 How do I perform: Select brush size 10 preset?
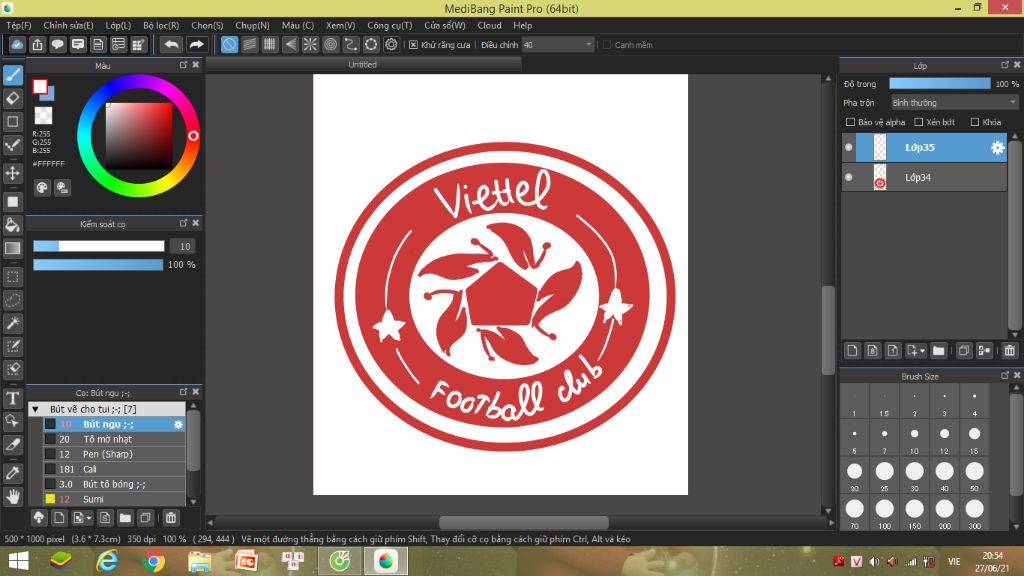click(x=914, y=438)
